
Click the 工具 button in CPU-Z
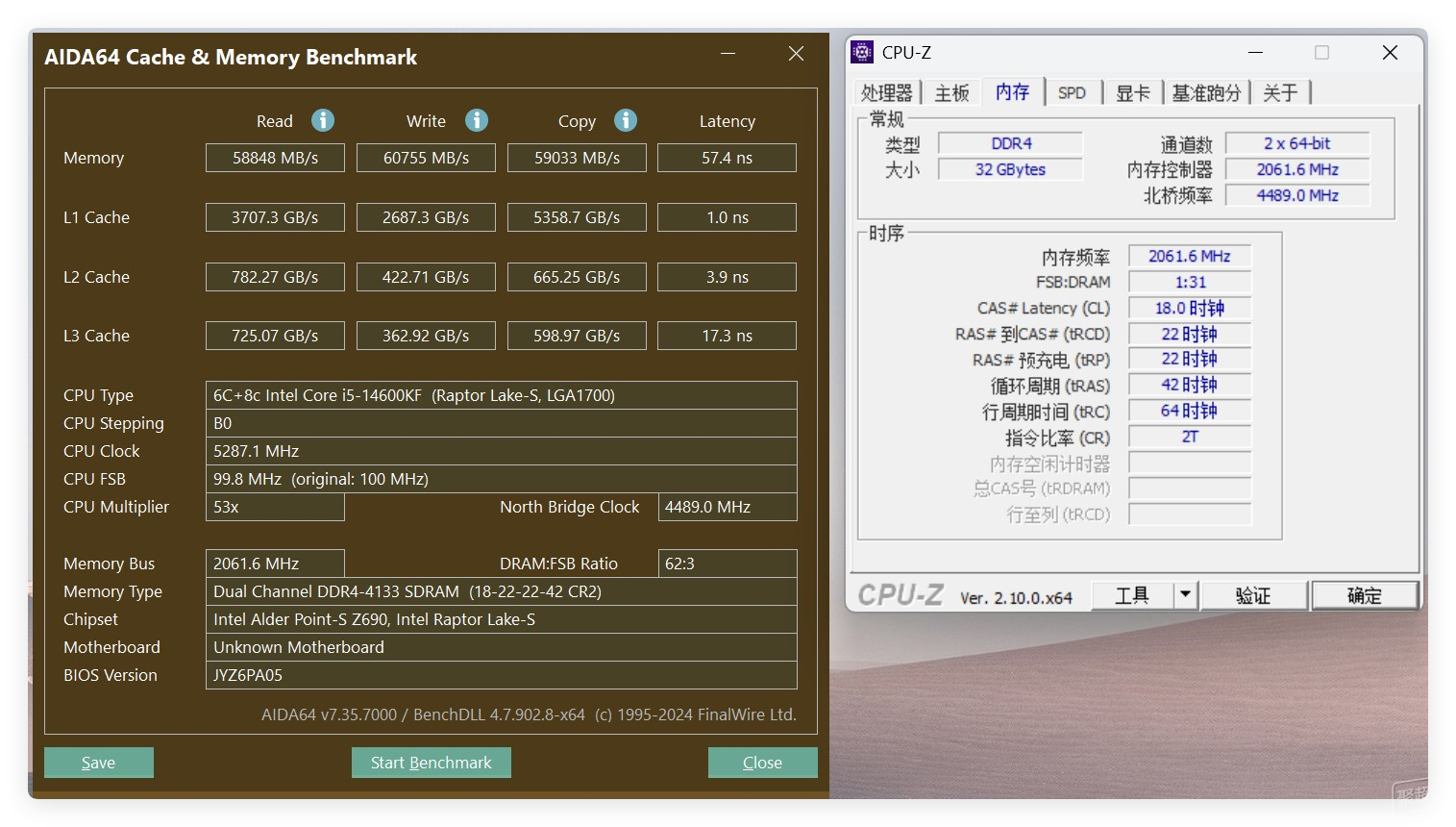[x=1132, y=595]
